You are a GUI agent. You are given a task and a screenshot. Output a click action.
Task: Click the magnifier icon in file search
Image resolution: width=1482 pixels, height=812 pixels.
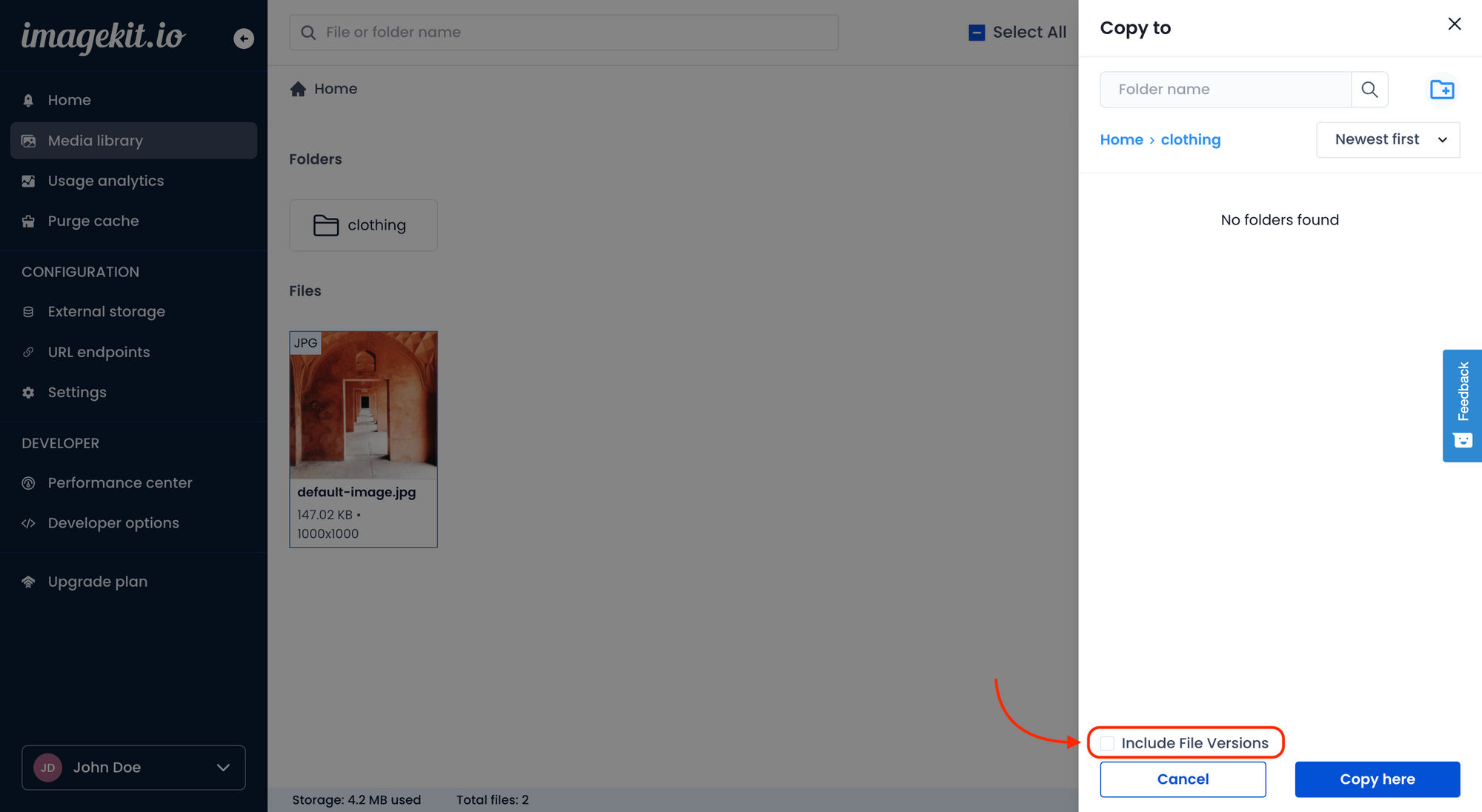[x=308, y=33]
